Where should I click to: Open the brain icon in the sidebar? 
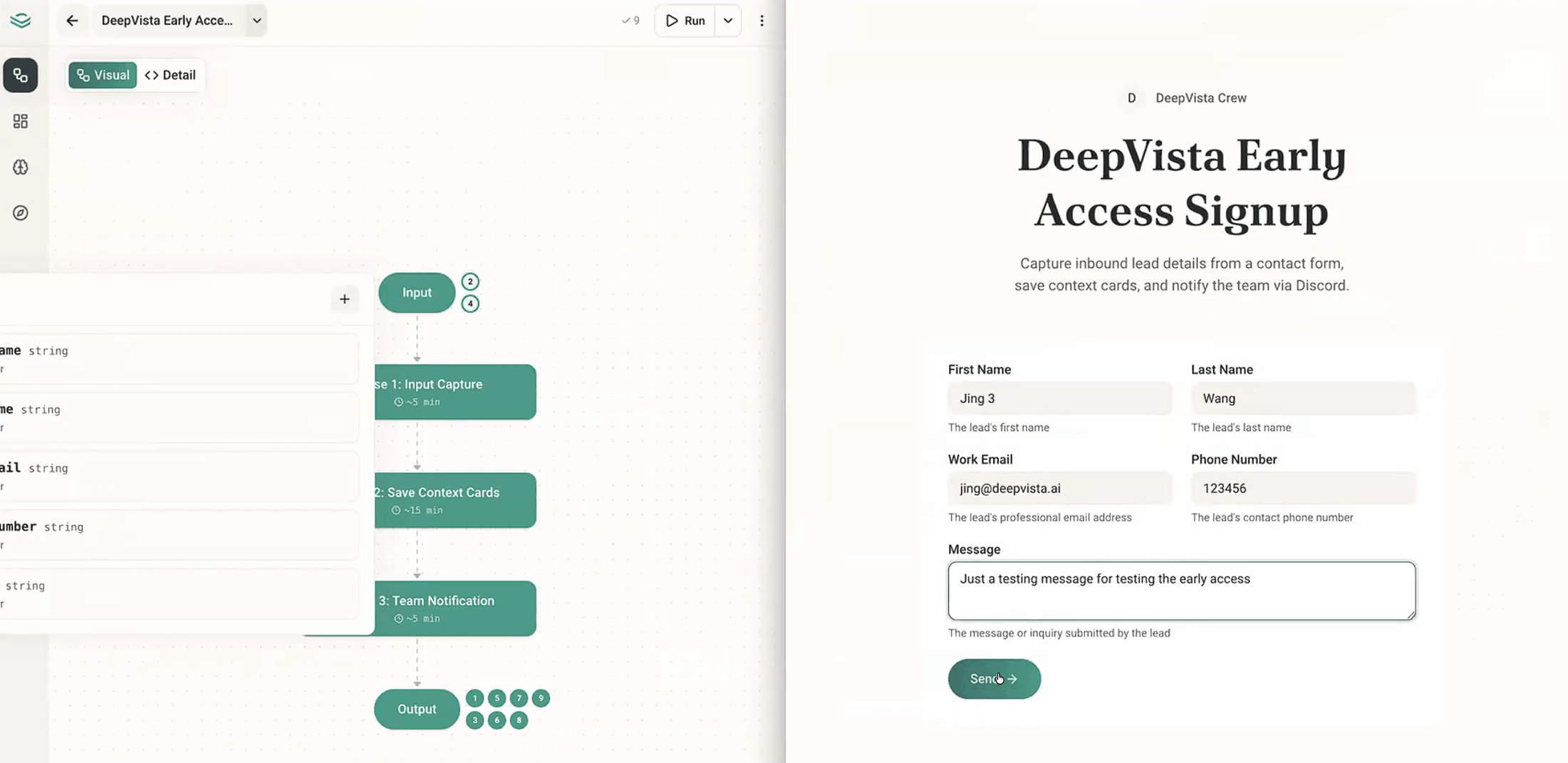click(21, 167)
